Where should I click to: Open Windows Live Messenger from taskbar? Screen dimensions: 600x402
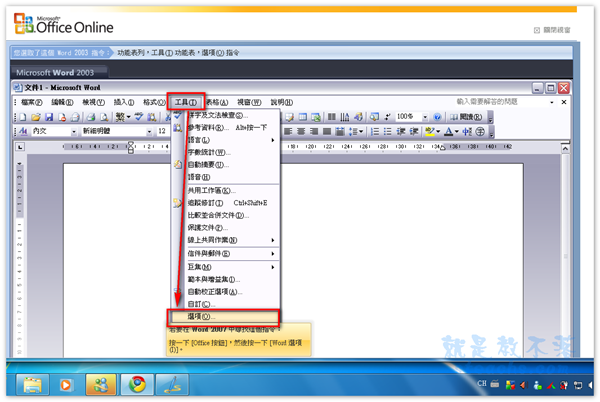pos(101,384)
